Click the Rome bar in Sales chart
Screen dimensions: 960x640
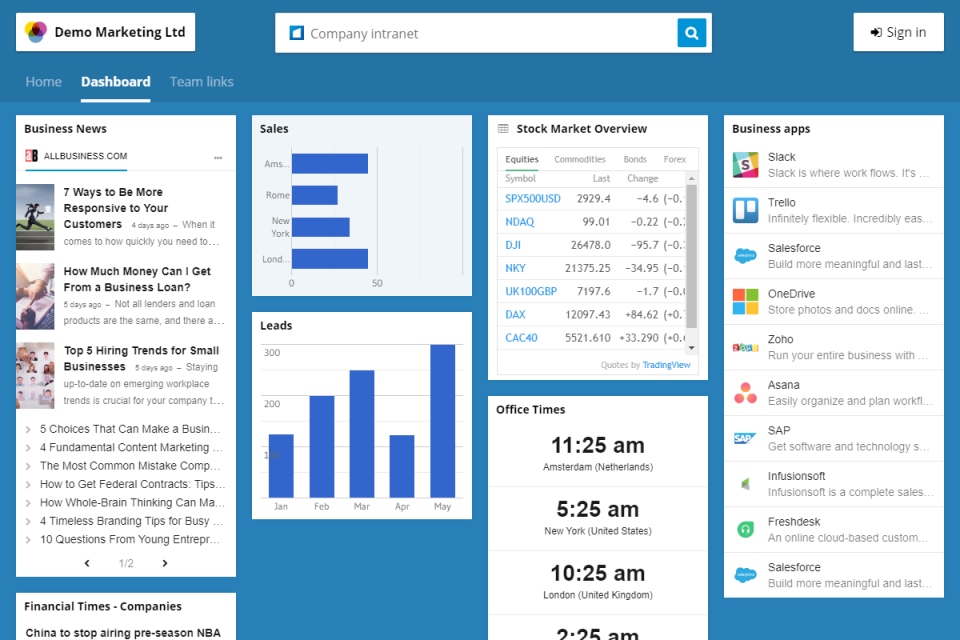tap(315, 195)
